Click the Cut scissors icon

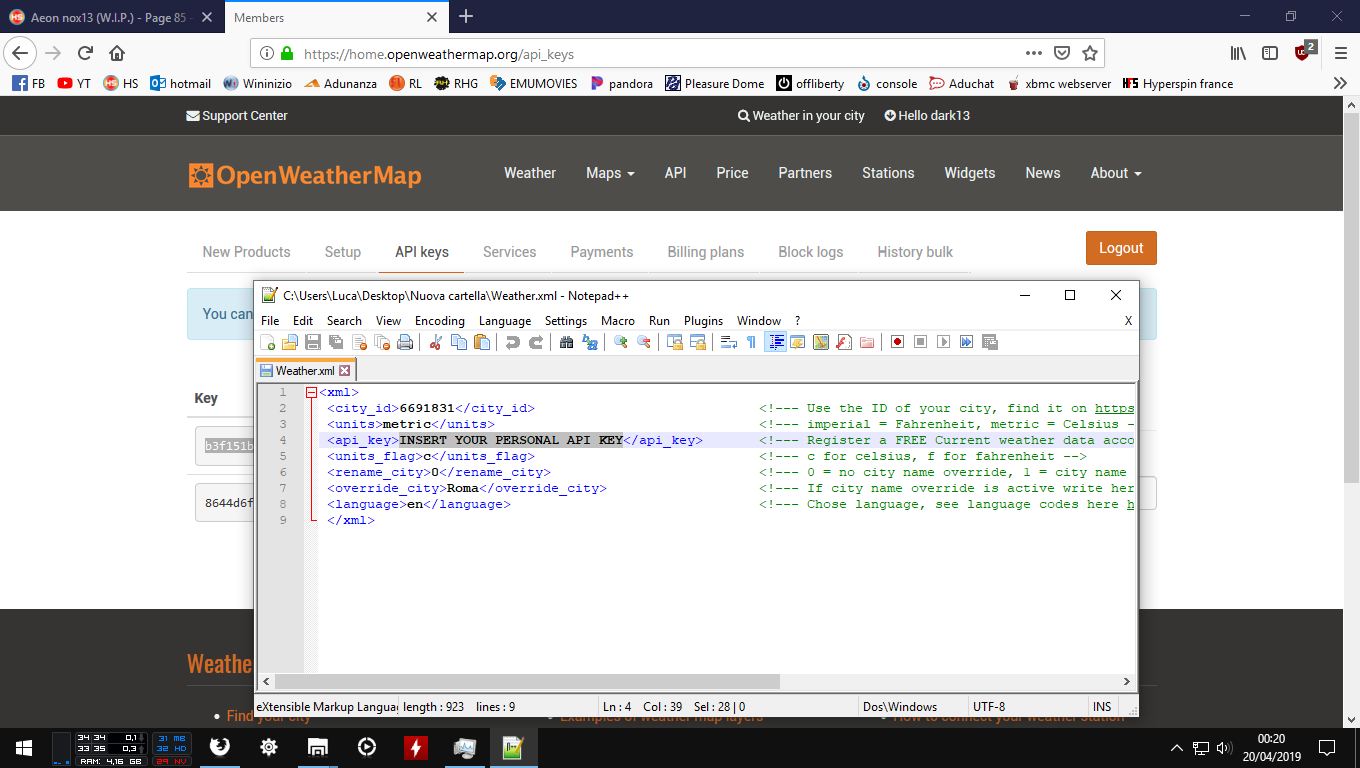coord(436,342)
